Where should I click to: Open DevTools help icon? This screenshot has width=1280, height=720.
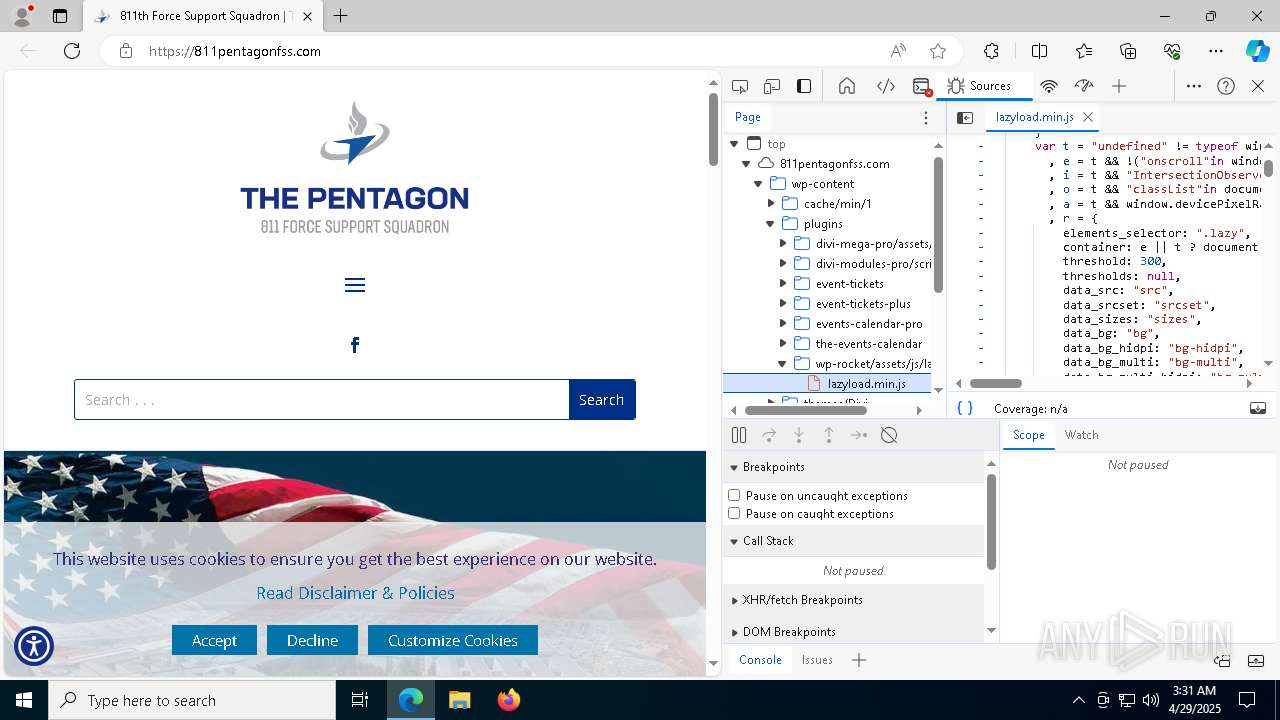[x=1226, y=86]
